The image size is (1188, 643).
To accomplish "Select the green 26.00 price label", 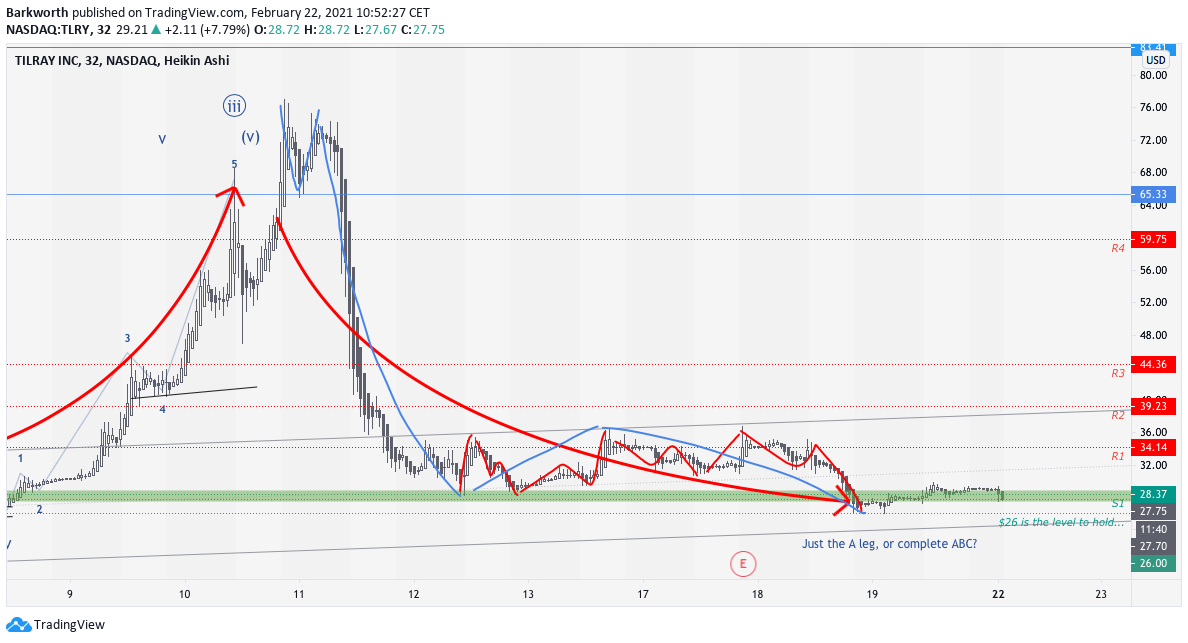I will (x=1153, y=563).
